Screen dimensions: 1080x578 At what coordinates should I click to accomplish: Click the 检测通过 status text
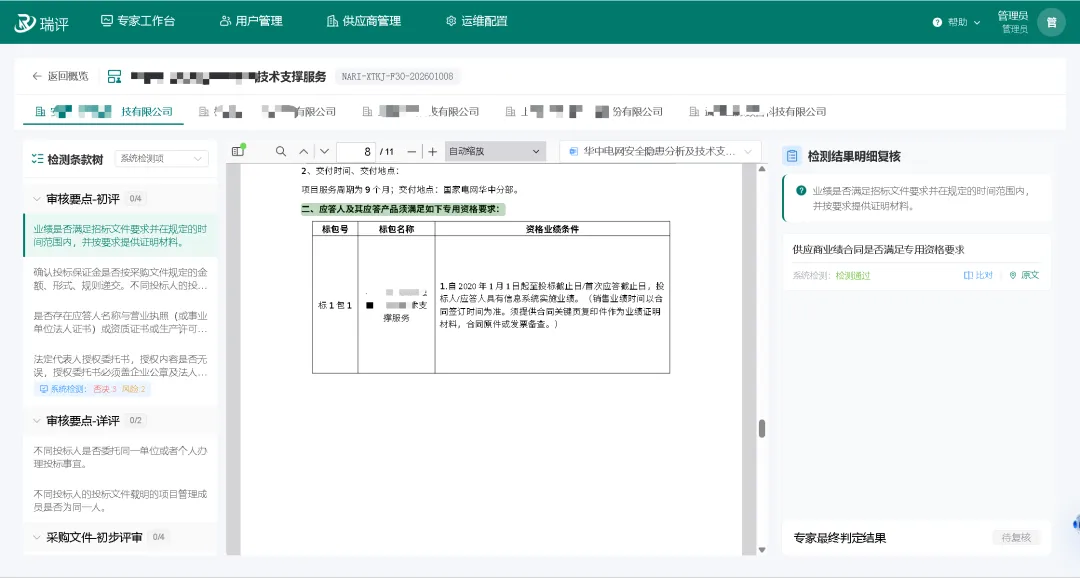(853, 276)
